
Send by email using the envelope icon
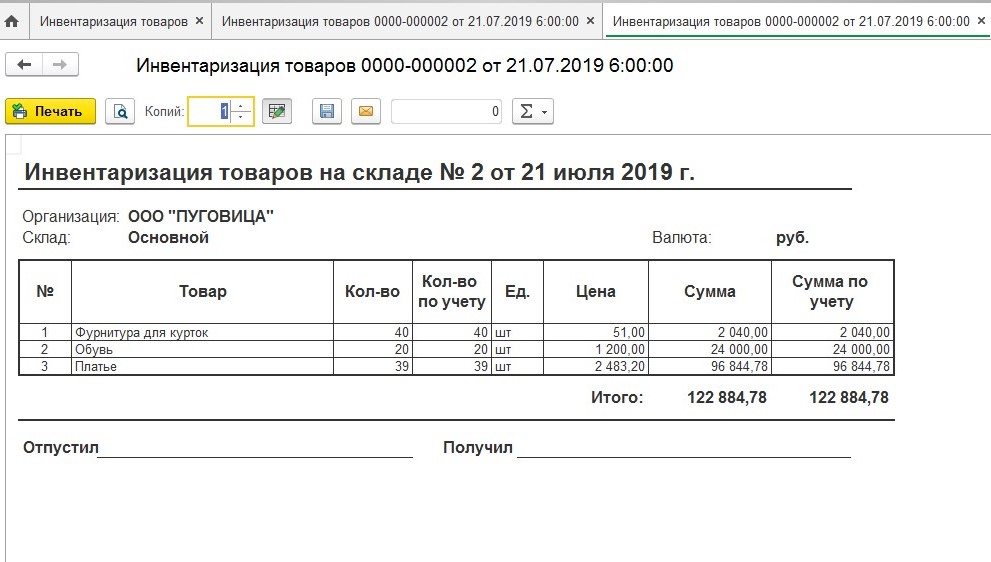click(365, 112)
